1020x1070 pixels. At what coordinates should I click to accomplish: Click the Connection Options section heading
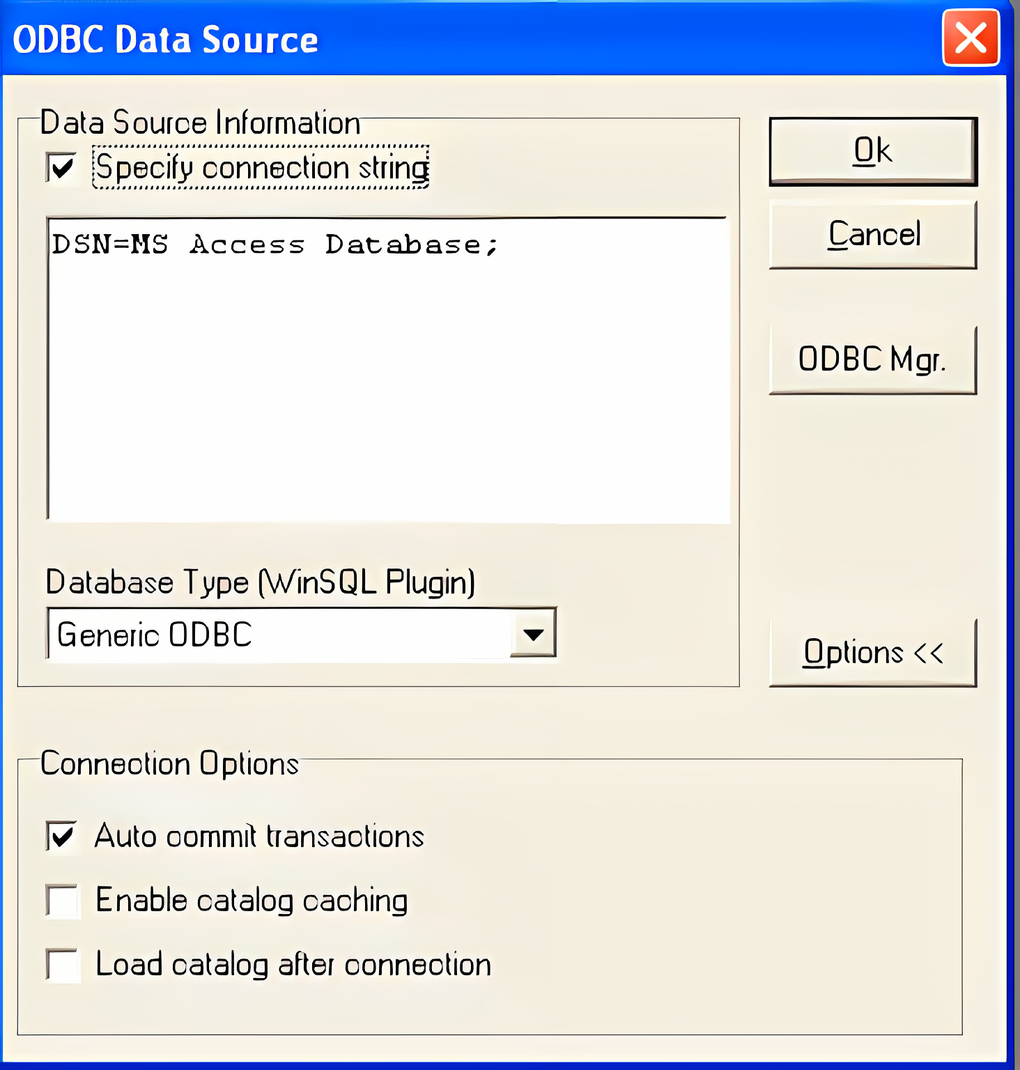[x=164, y=763]
